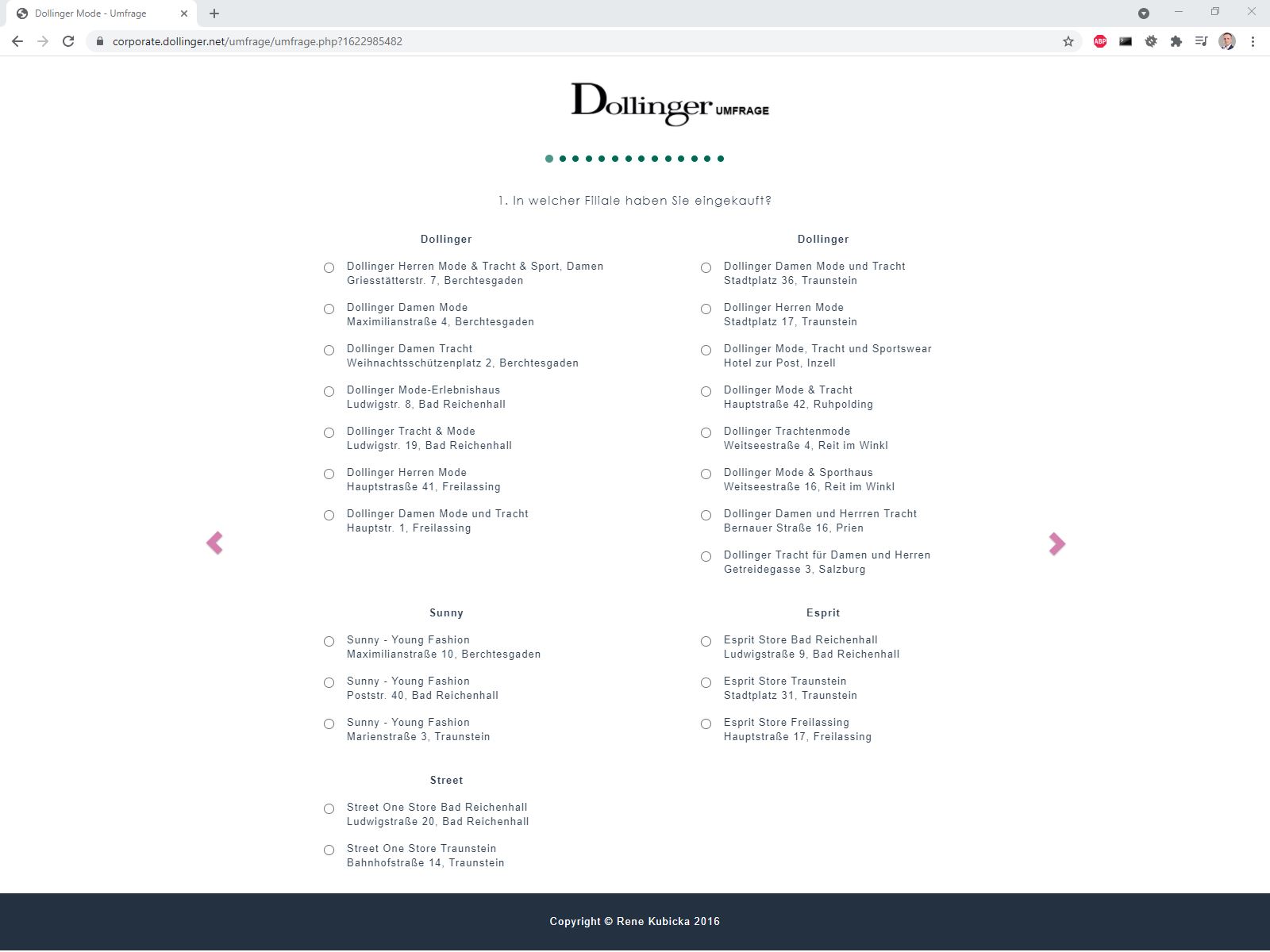
Task: Open the tab search dropdown arrow
Action: (x=1144, y=13)
